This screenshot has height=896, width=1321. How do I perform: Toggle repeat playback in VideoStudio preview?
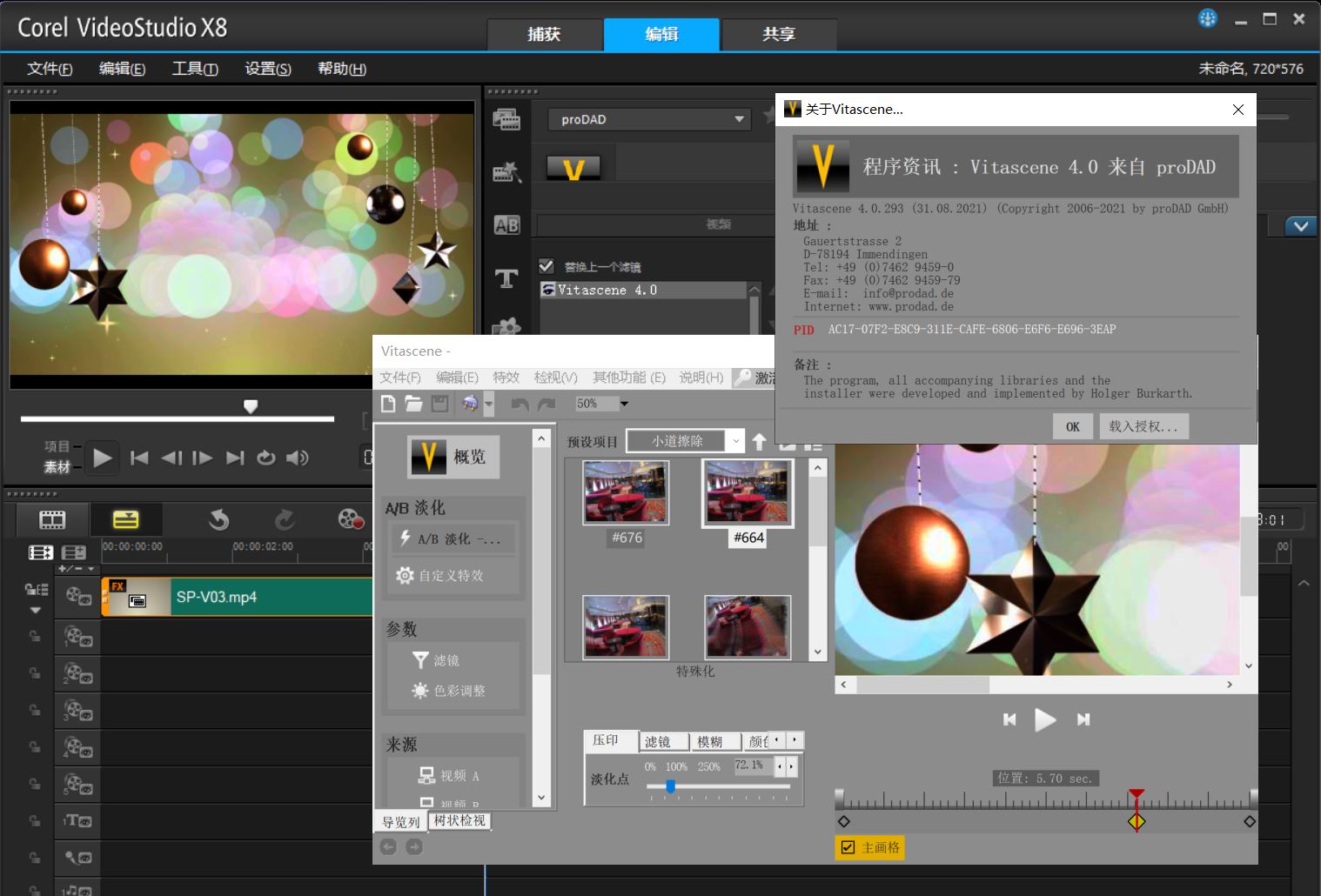[266, 458]
